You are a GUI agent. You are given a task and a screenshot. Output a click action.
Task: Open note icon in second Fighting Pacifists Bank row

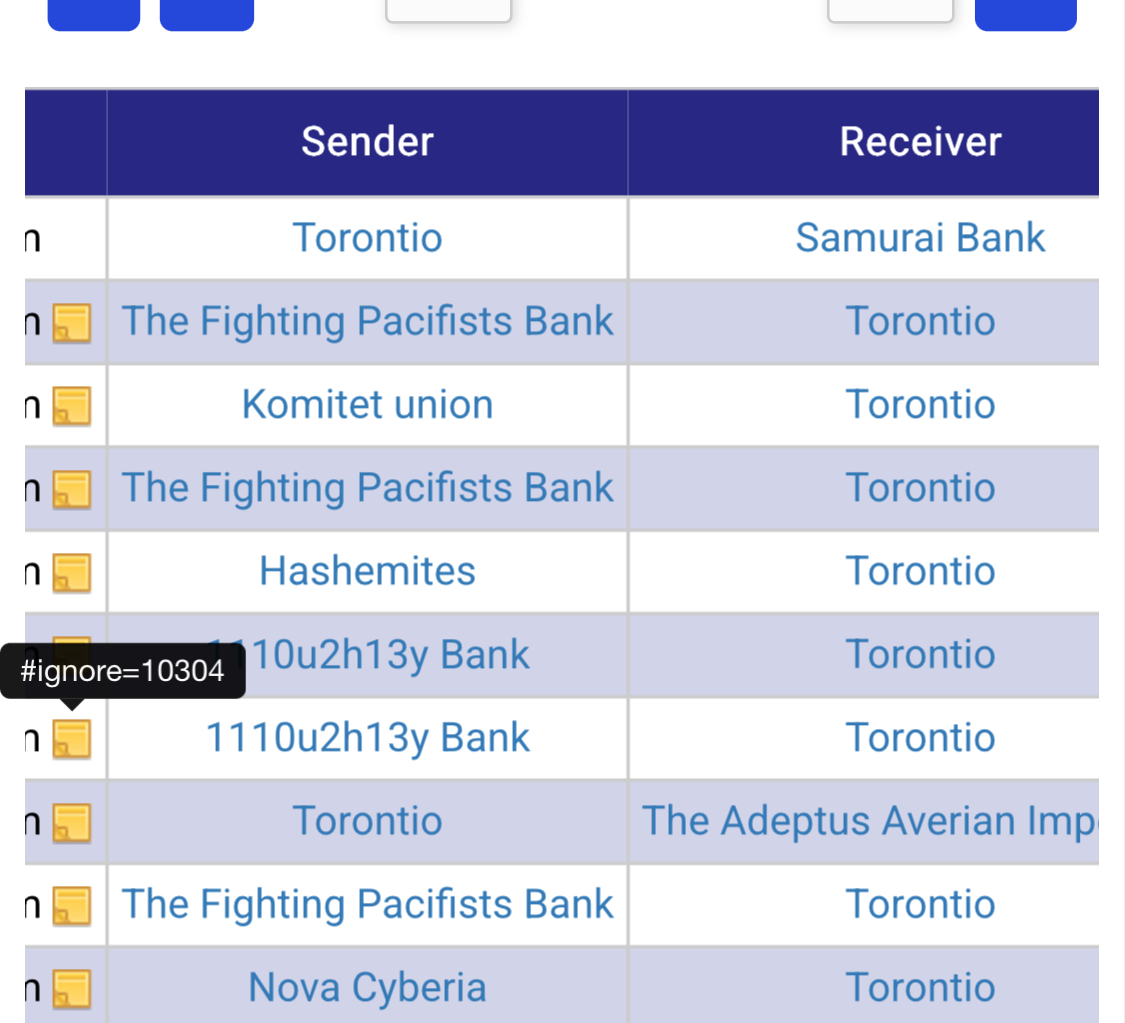72,489
